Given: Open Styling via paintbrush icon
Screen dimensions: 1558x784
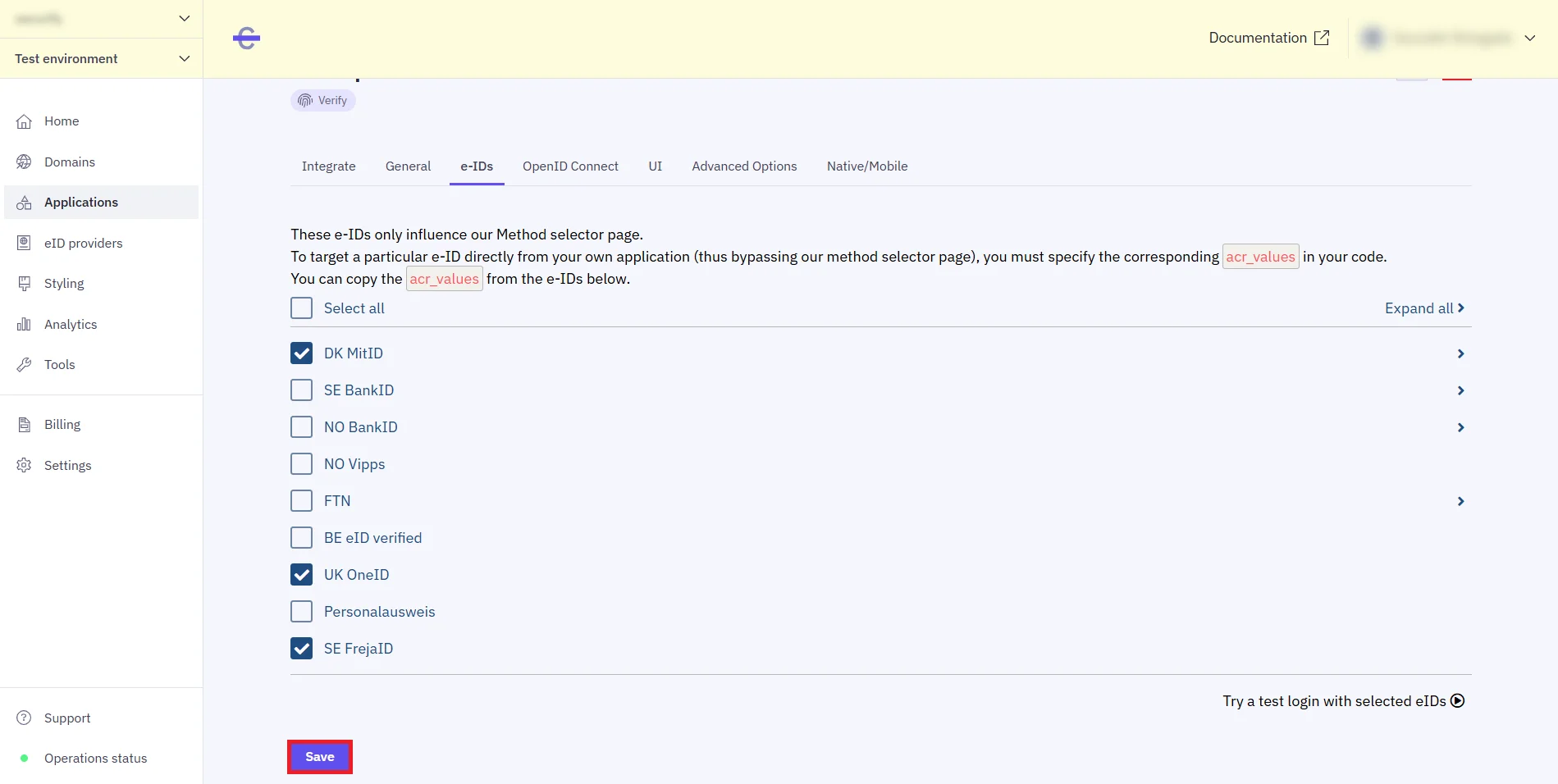Looking at the screenshot, I should pyautogui.click(x=24, y=284).
